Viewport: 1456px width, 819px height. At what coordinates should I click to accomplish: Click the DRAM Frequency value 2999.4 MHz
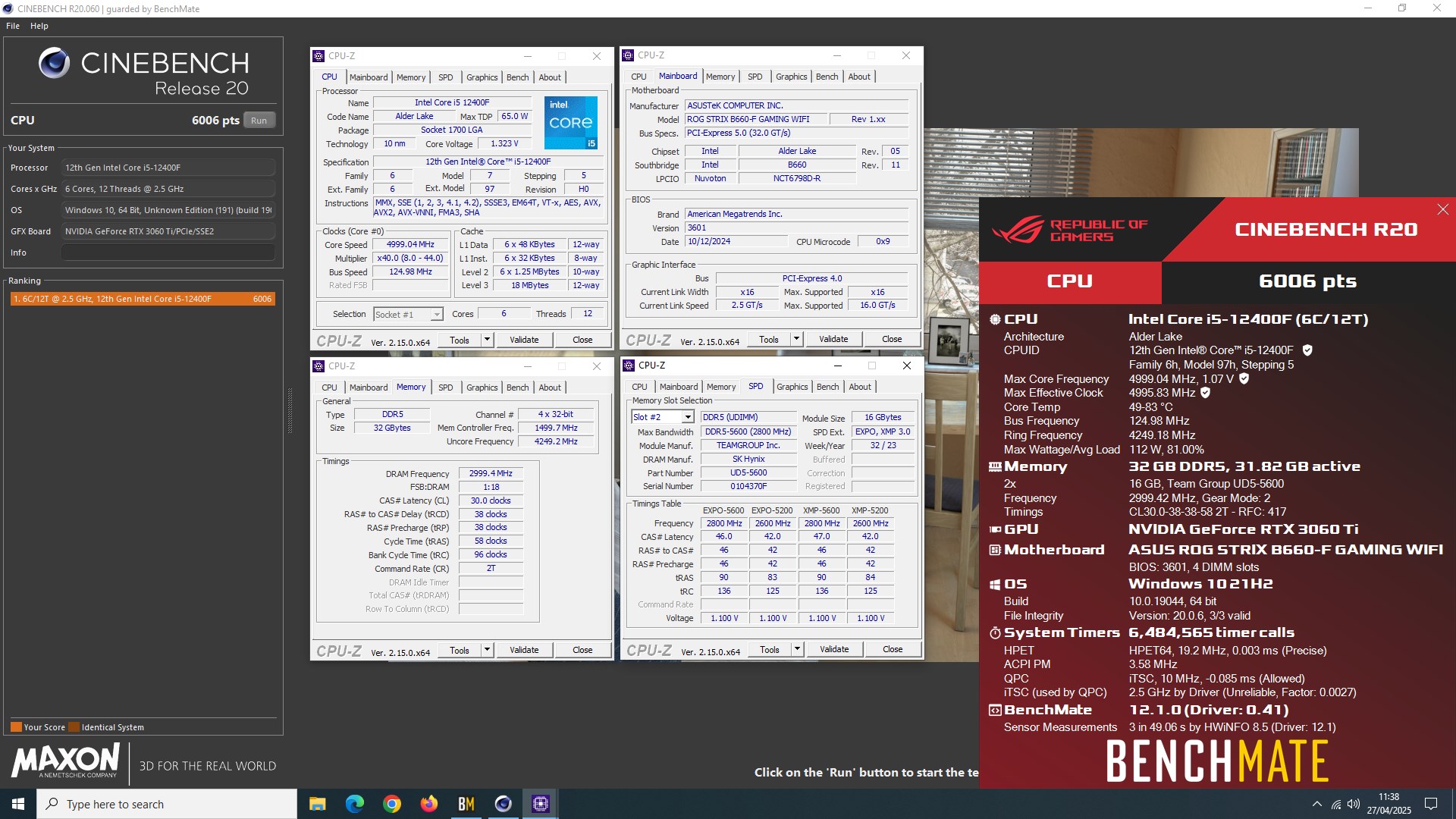click(x=491, y=473)
